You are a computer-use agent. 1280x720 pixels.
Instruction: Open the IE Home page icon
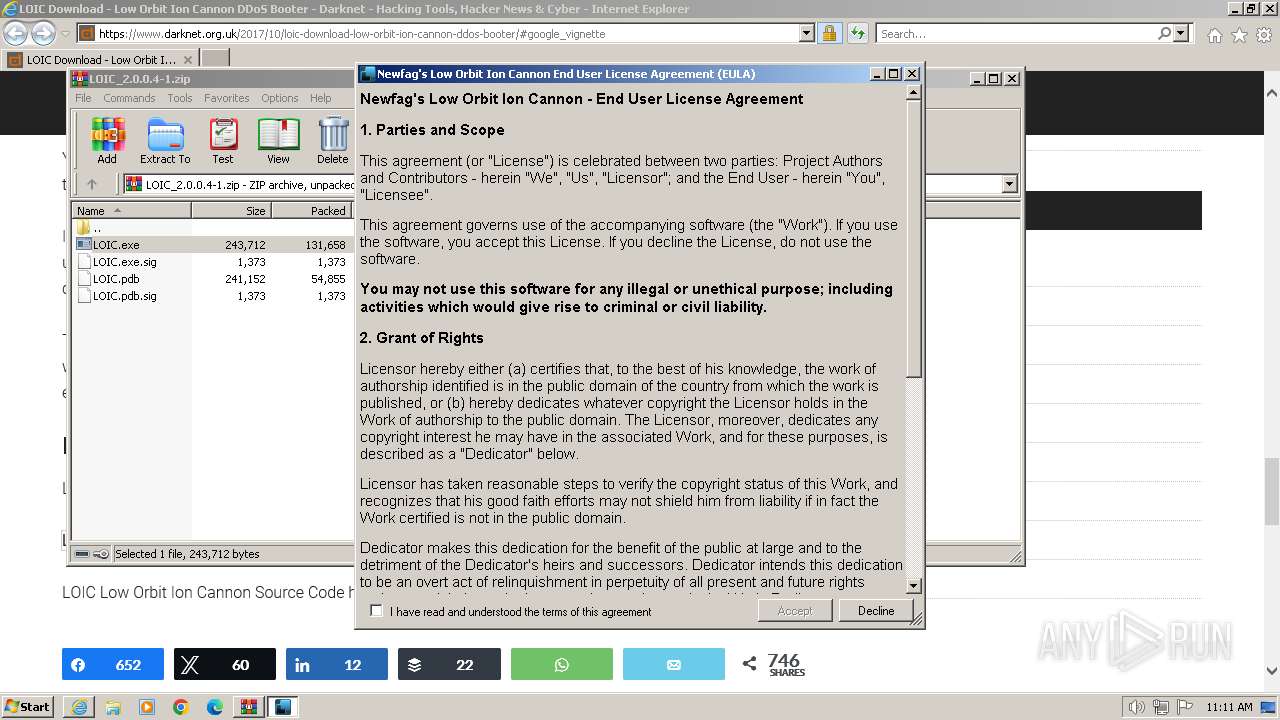tap(1214, 35)
